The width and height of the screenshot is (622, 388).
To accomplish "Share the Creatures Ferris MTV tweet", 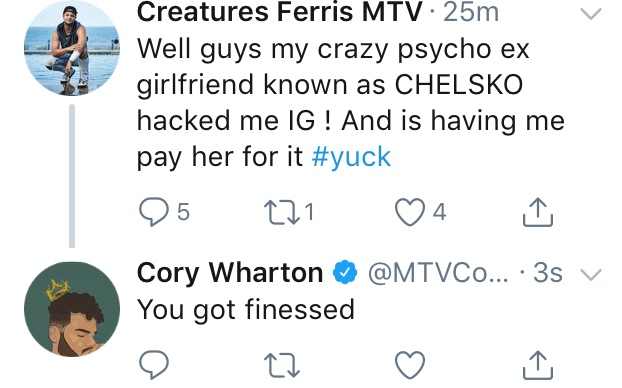I will pyautogui.click(x=538, y=212).
